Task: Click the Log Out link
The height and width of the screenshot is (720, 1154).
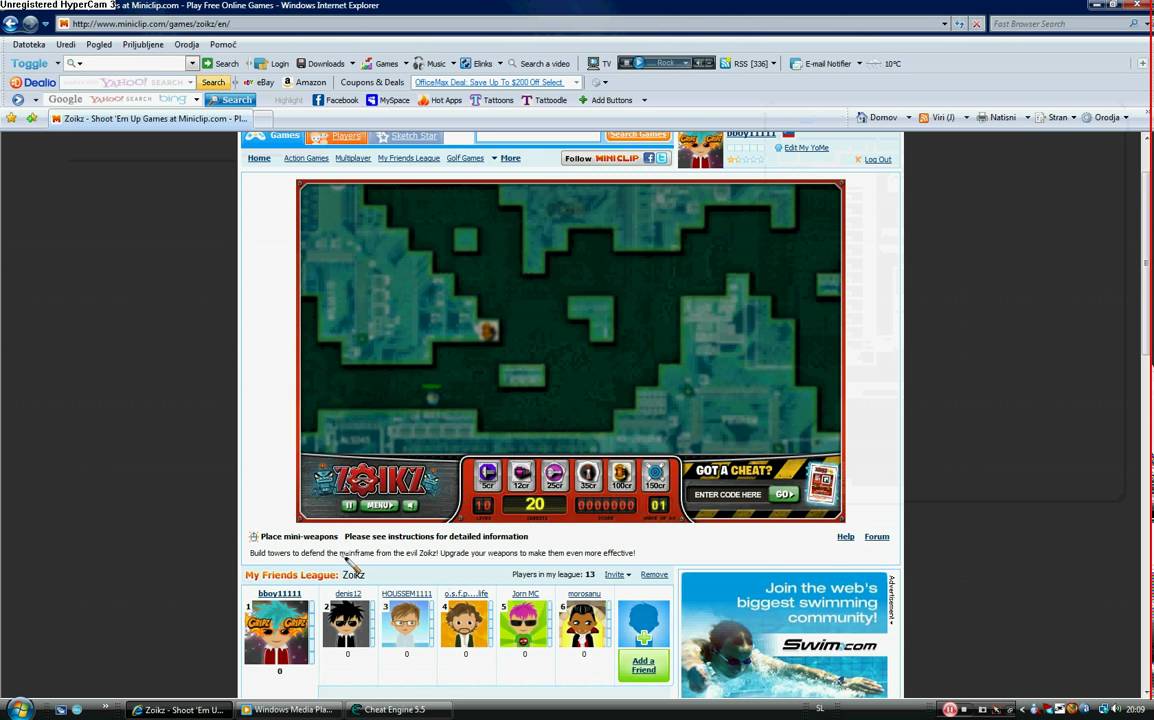Action: pos(877,160)
